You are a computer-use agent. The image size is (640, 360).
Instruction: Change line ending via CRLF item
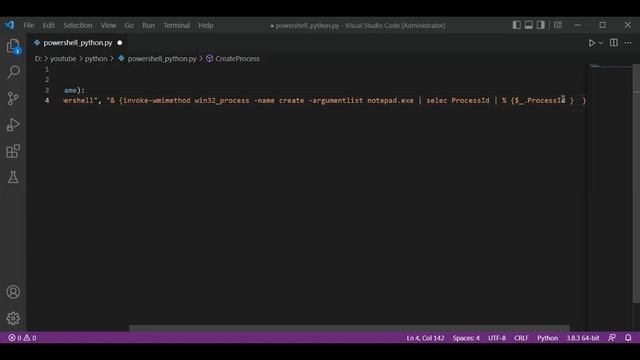[x=521, y=338]
